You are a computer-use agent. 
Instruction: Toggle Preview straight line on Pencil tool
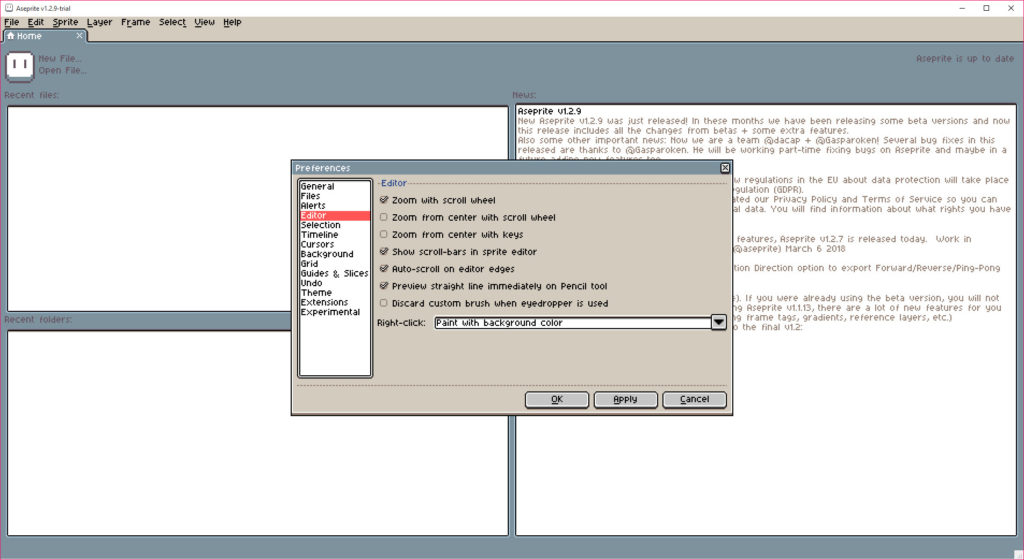pos(384,285)
